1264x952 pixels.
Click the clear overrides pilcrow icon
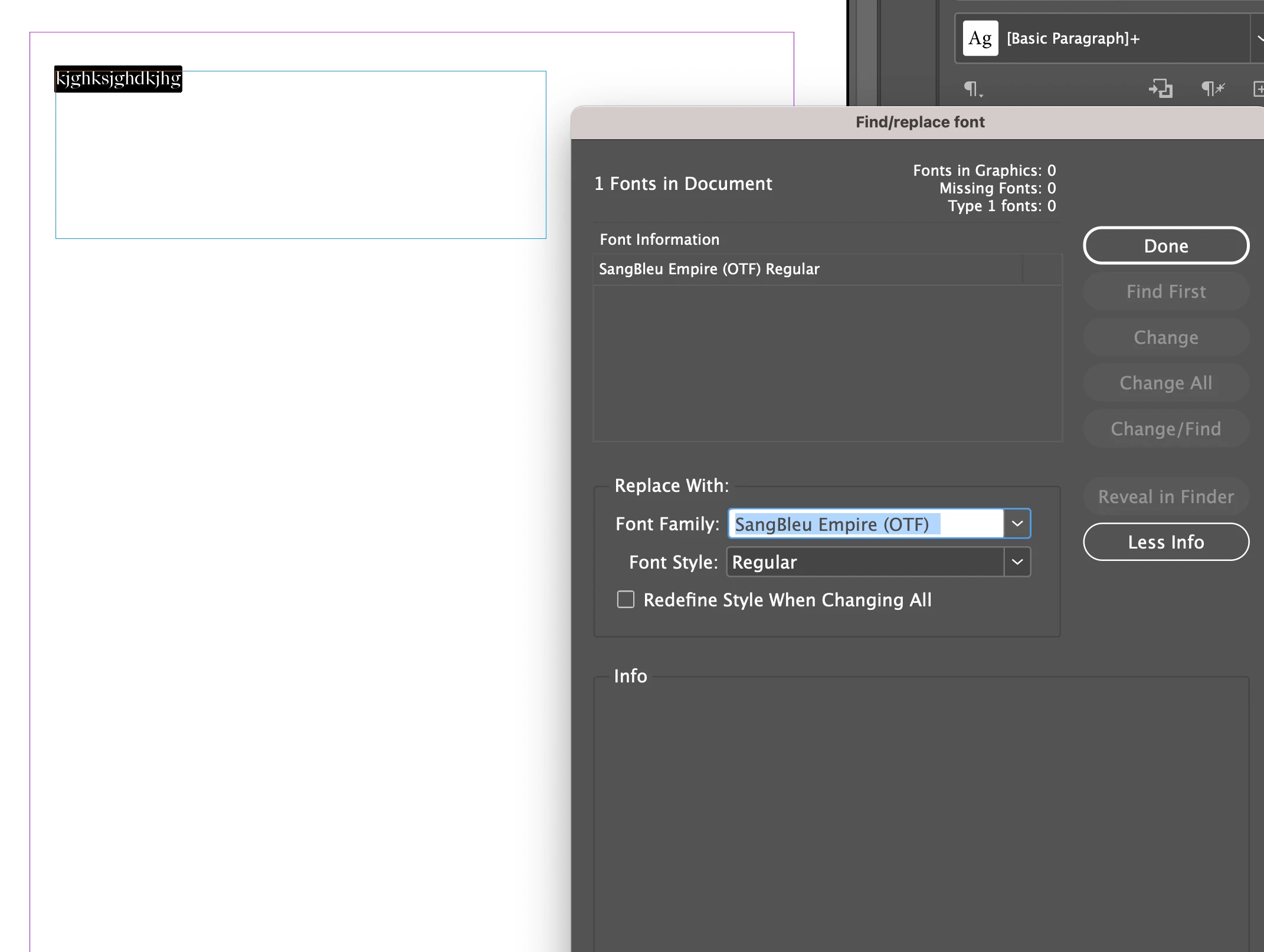[1213, 89]
